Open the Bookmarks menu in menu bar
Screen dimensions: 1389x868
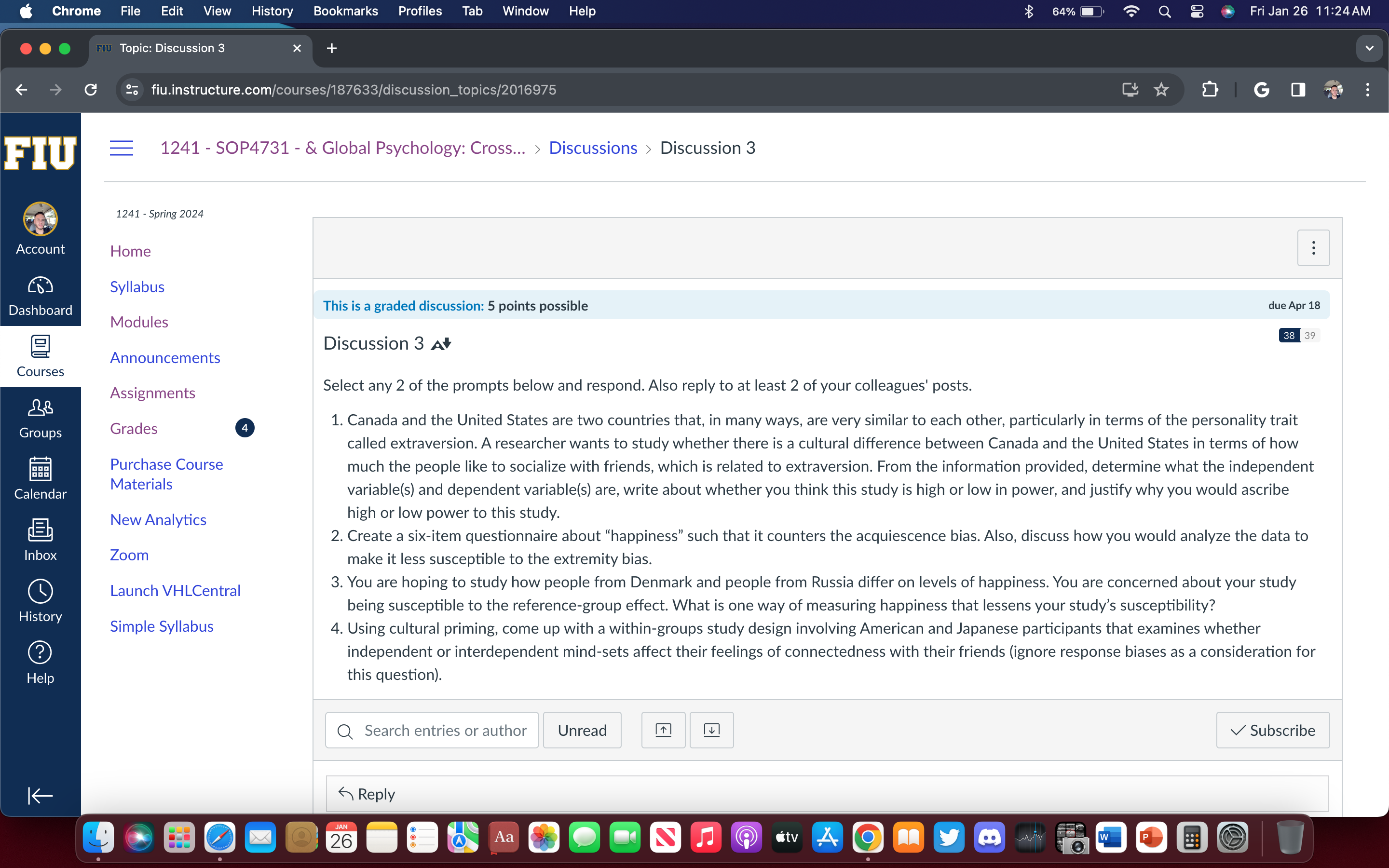pyautogui.click(x=345, y=11)
